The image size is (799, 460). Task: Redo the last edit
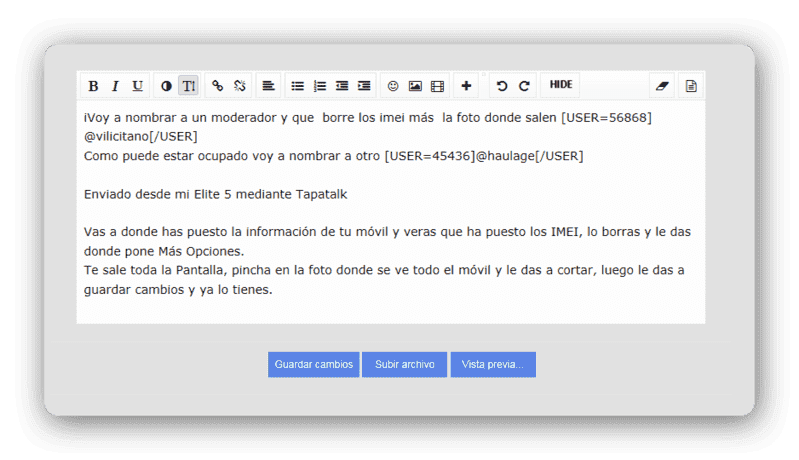[524, 86]
